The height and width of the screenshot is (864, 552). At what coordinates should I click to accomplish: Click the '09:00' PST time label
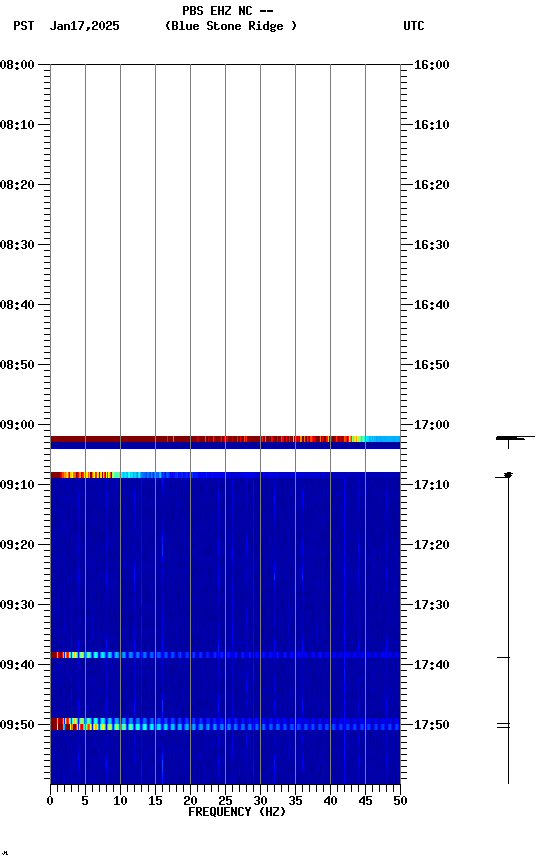pyautogui.click(x=17, y=425)
